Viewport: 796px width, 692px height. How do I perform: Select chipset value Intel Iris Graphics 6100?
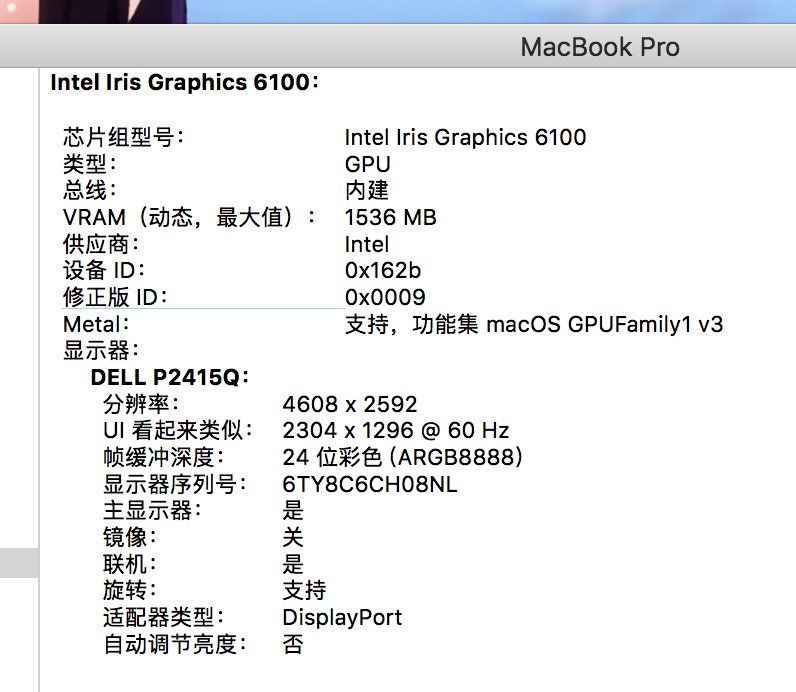pos(466,137)
